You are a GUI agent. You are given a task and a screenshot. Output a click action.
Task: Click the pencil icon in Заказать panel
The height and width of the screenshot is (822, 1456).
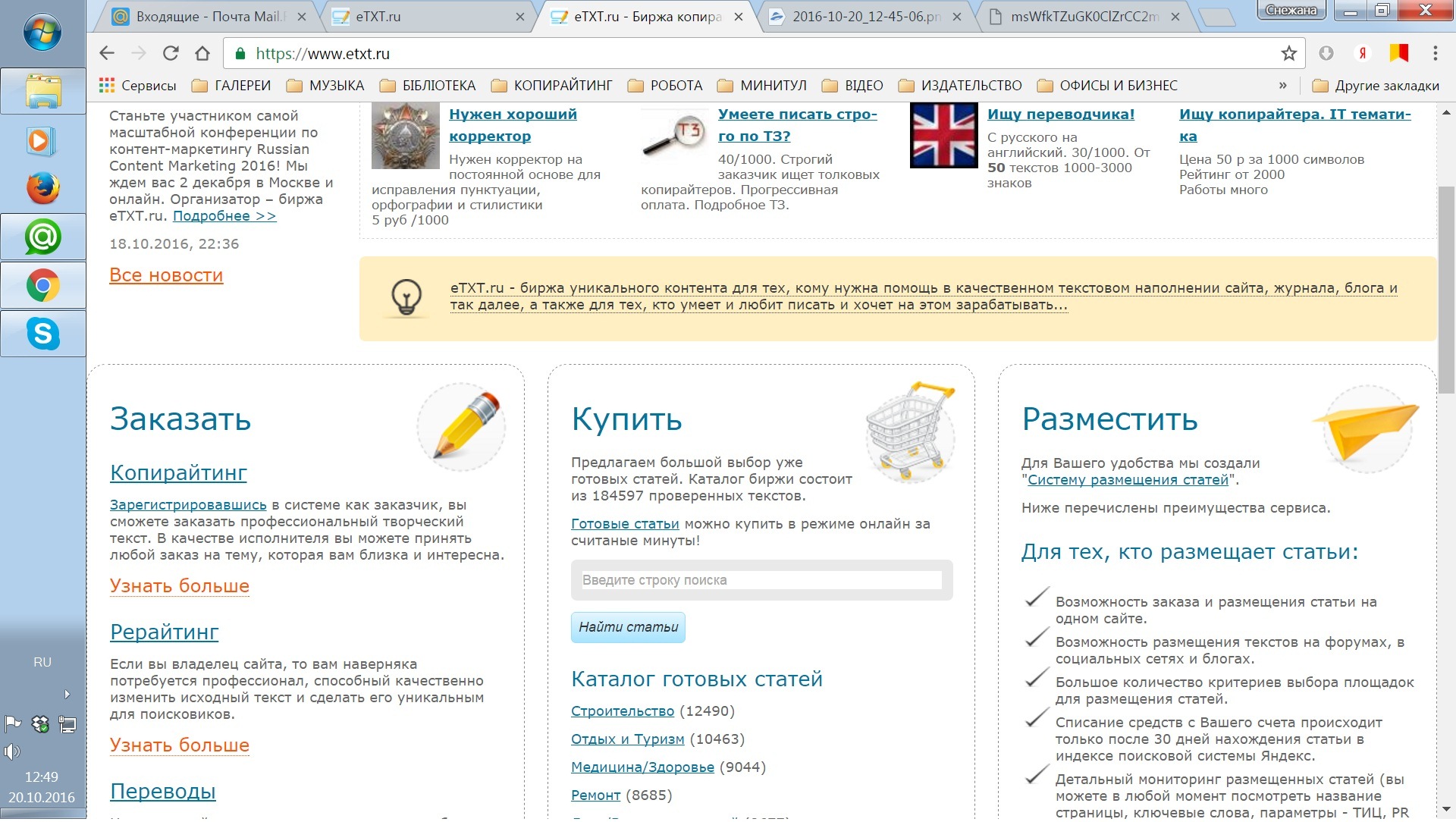[x=462, y=427]
